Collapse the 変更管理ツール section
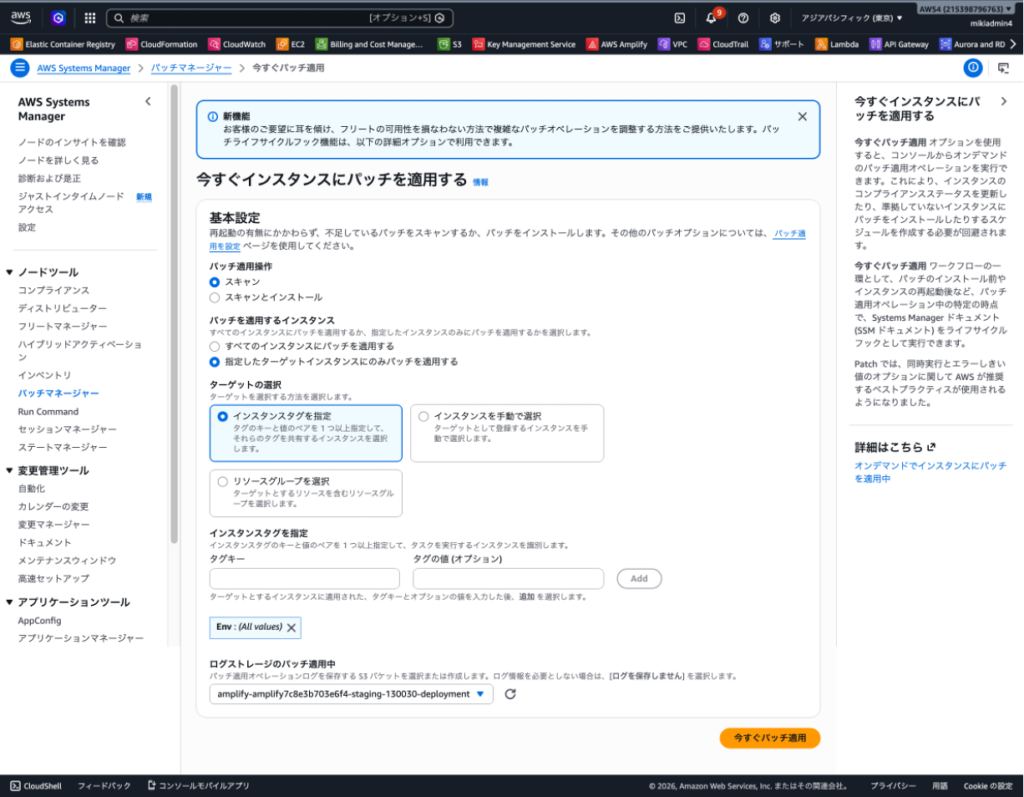Image resolution: width=1024 pixels, height=797 pixels. click(x=9, y=470)
